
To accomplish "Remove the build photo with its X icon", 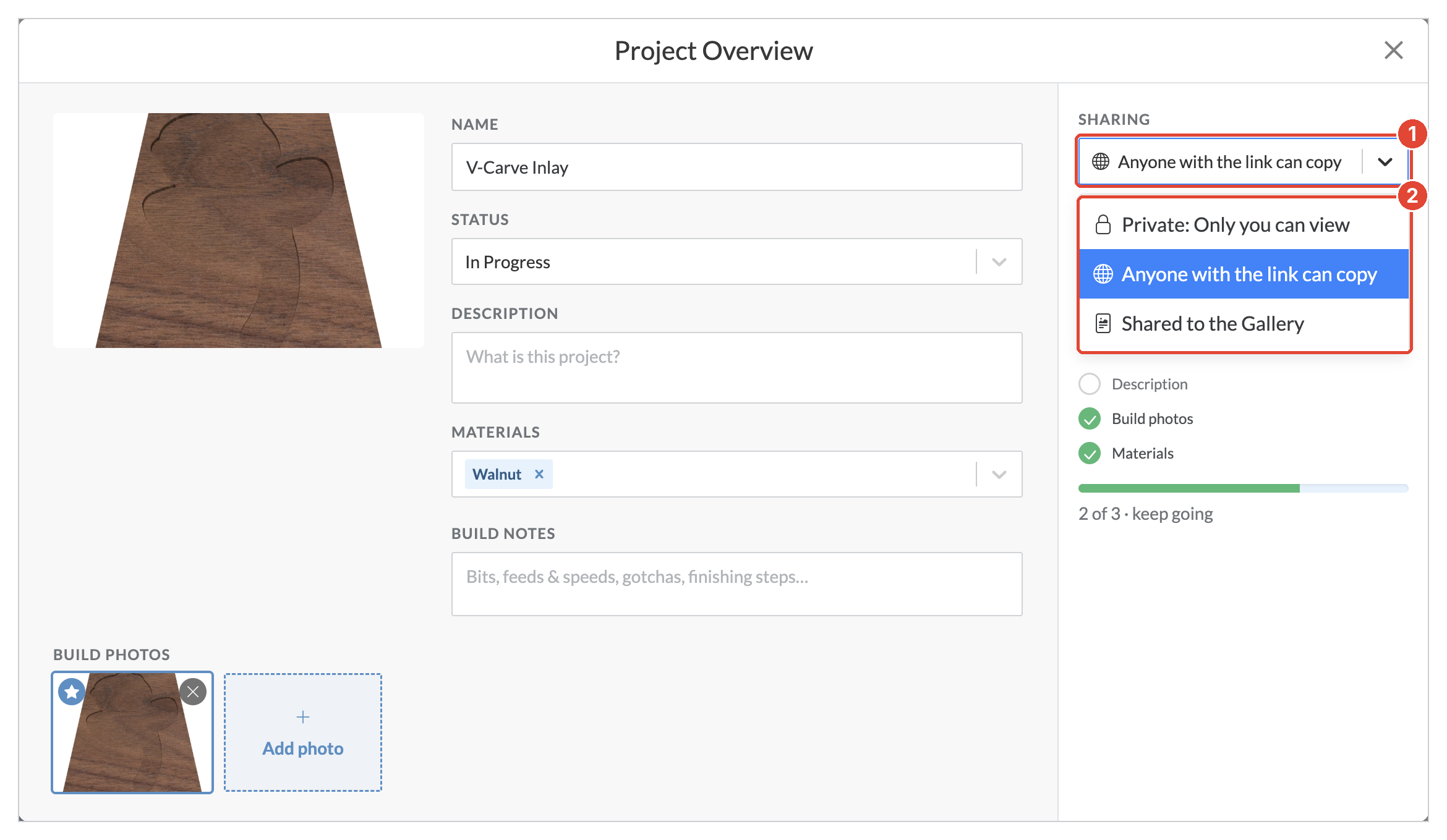I will (x=193, y=692).
